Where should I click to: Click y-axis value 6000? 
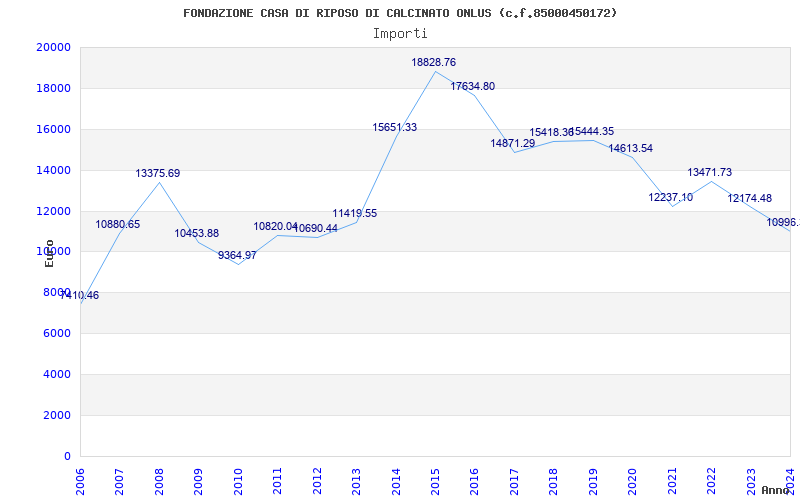(57, 333)
